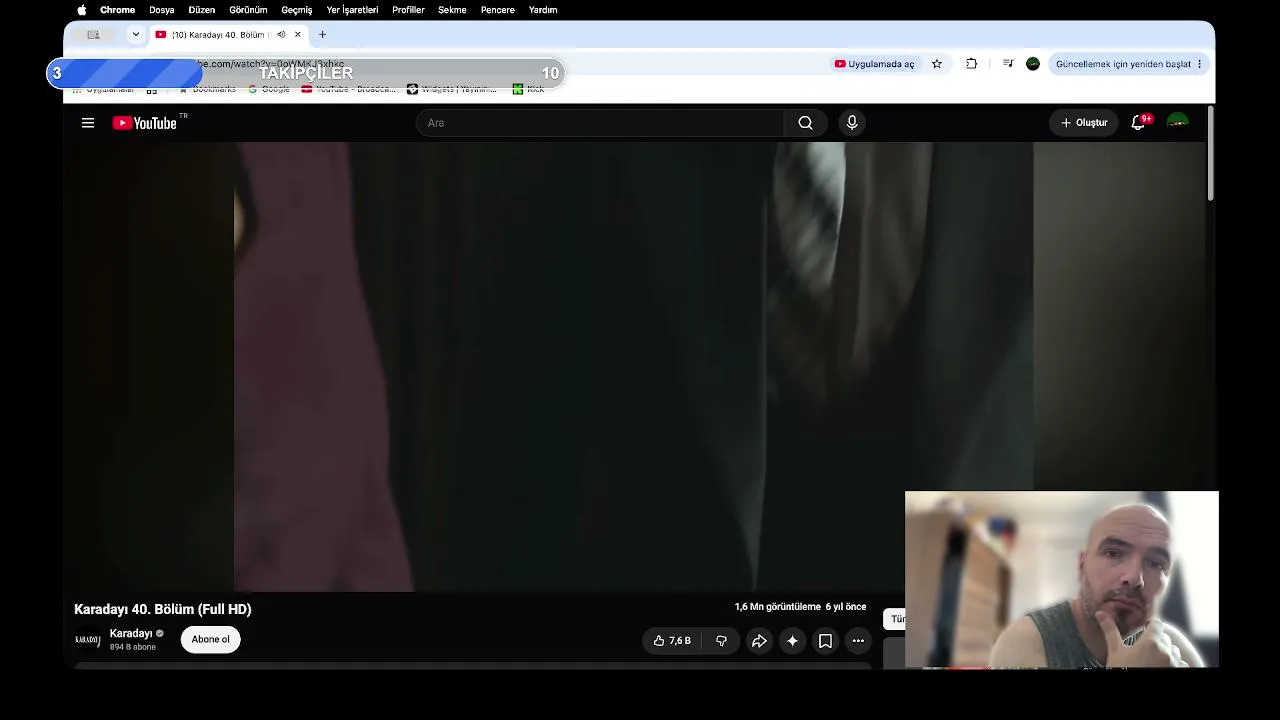This screenshot has width=1280, height=720.
Task: Open the Görünüm menu
Action: click(248, 10)
